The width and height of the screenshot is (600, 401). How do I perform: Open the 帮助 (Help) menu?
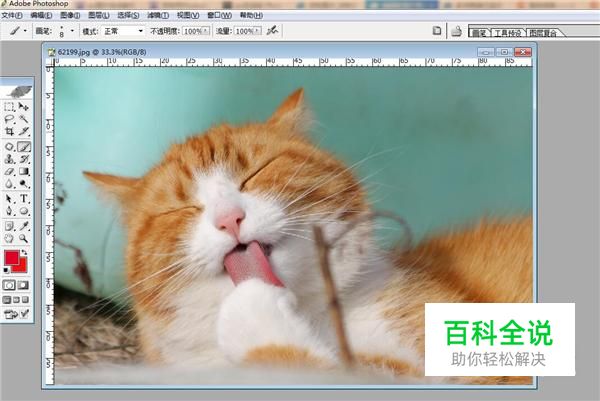click(251, 16)
